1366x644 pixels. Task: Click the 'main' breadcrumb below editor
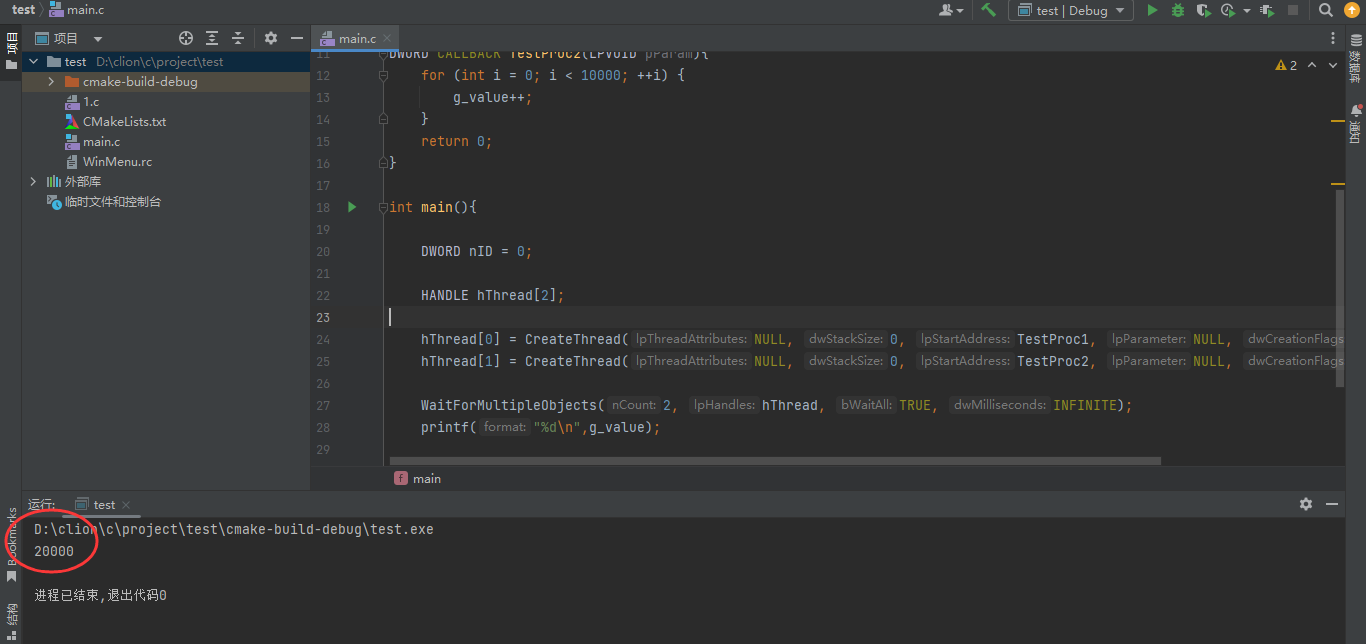click(x=418, y=478)
